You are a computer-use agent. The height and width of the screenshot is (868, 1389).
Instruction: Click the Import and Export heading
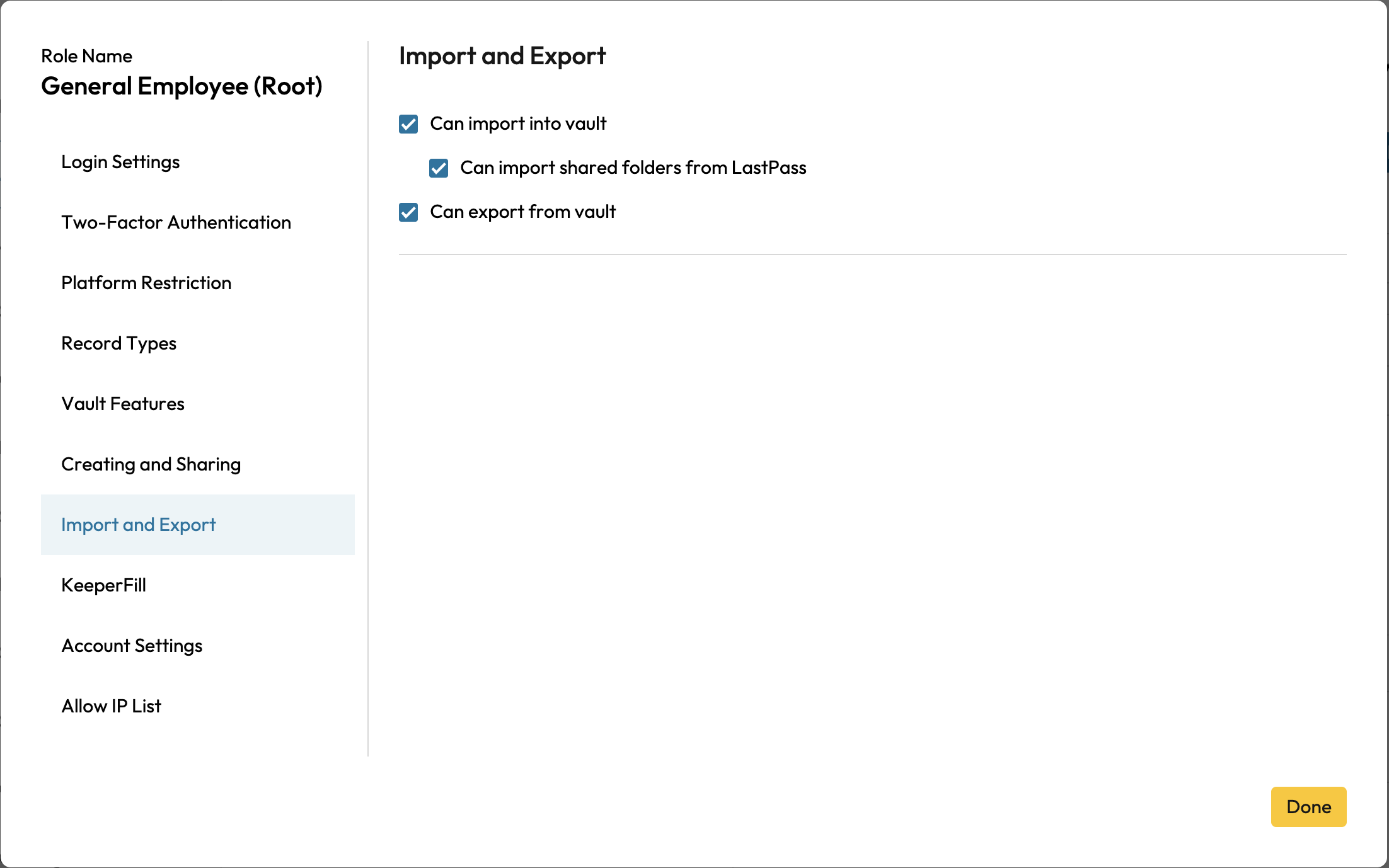[502, 56]
